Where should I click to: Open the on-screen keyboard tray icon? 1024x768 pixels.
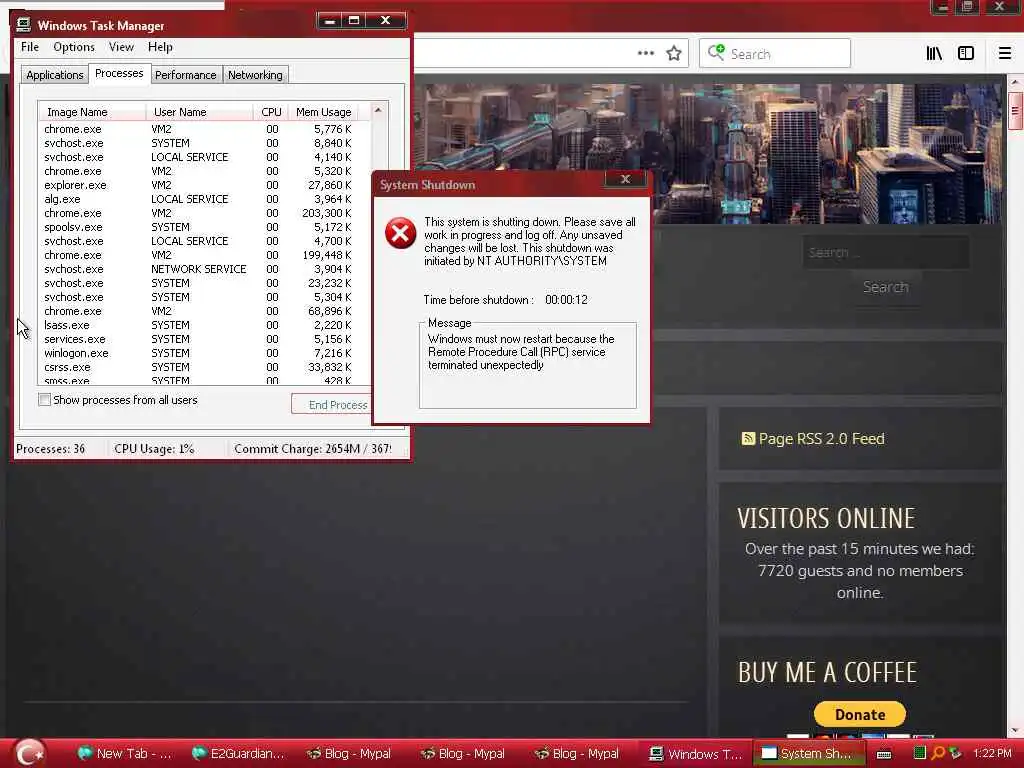click(x=884, y=754)
